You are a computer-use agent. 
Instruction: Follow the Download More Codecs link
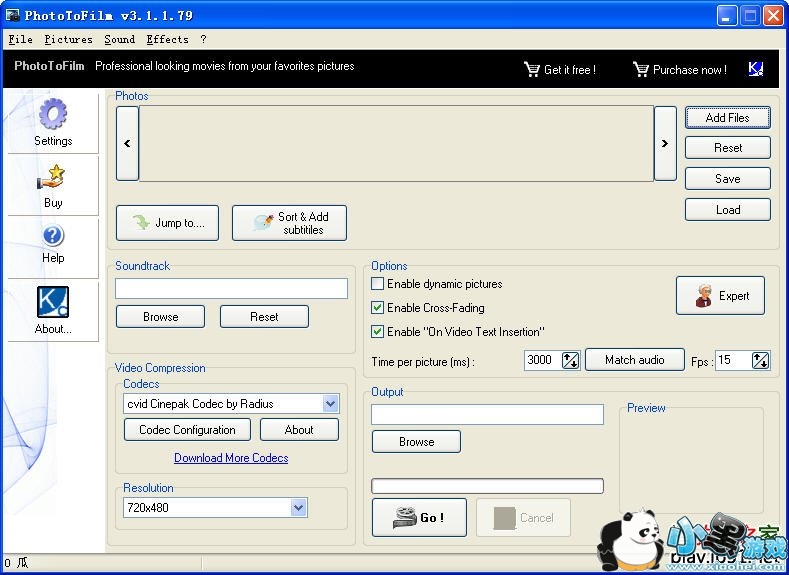pyautogui.click(x=231, y=458)
